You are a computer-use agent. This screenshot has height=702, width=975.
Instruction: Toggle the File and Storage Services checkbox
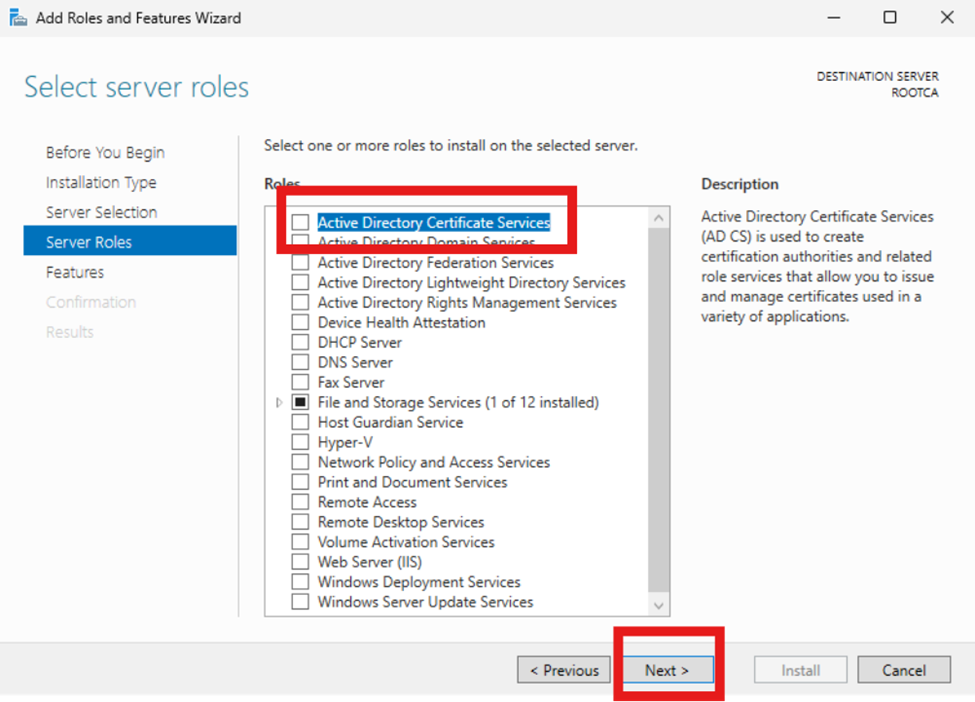pos(300,402)
